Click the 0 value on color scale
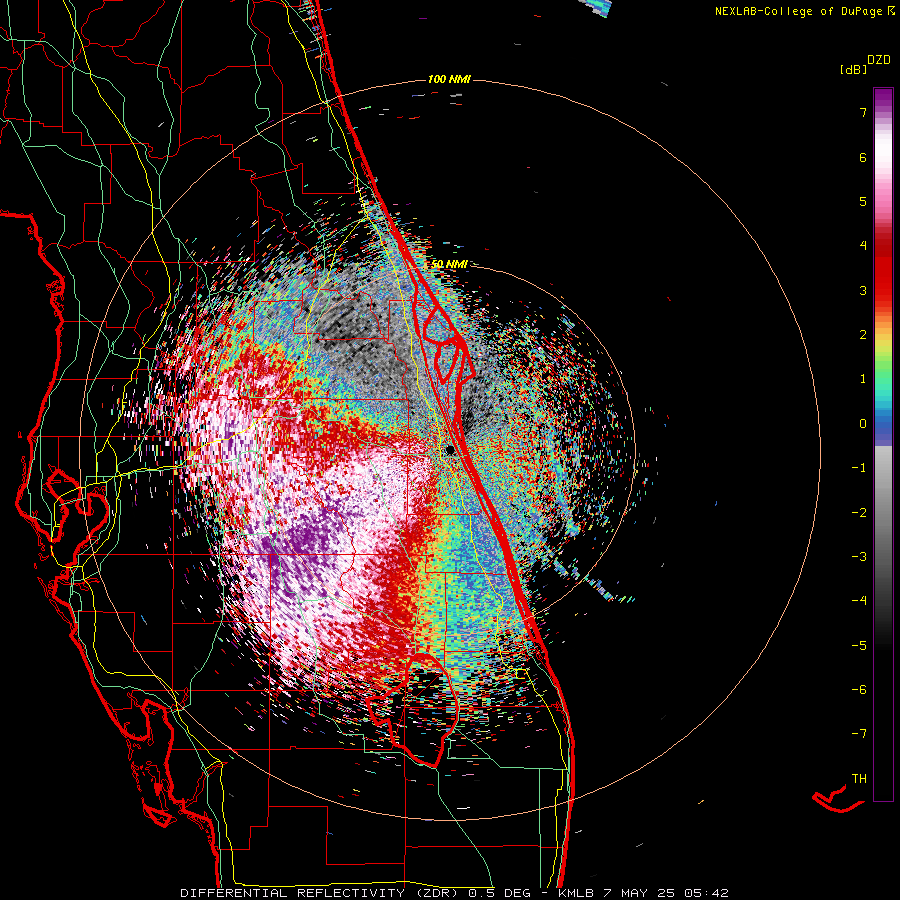 863,424
